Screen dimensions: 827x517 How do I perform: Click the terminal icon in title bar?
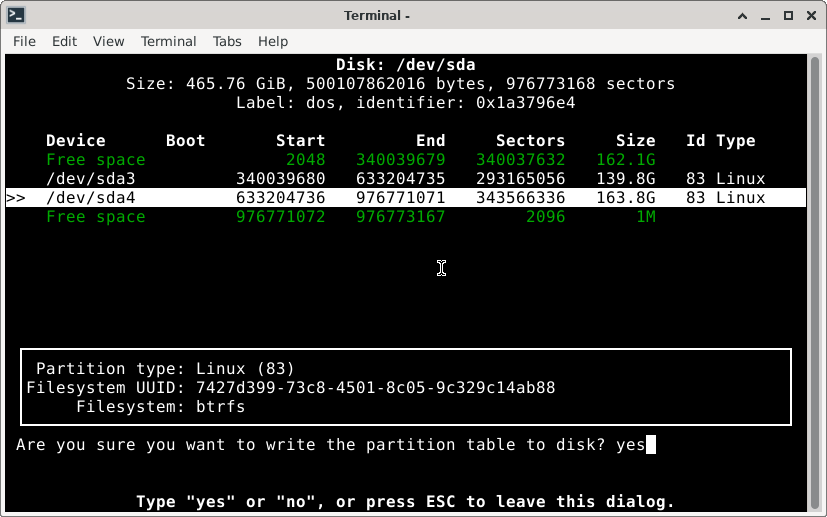coord(15,15)
